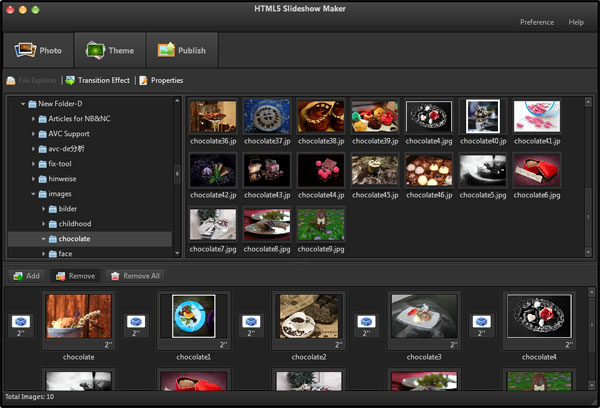Click the Remove All button
The height and width of the screenshot is (408, 600).
[x=135, y=276]
